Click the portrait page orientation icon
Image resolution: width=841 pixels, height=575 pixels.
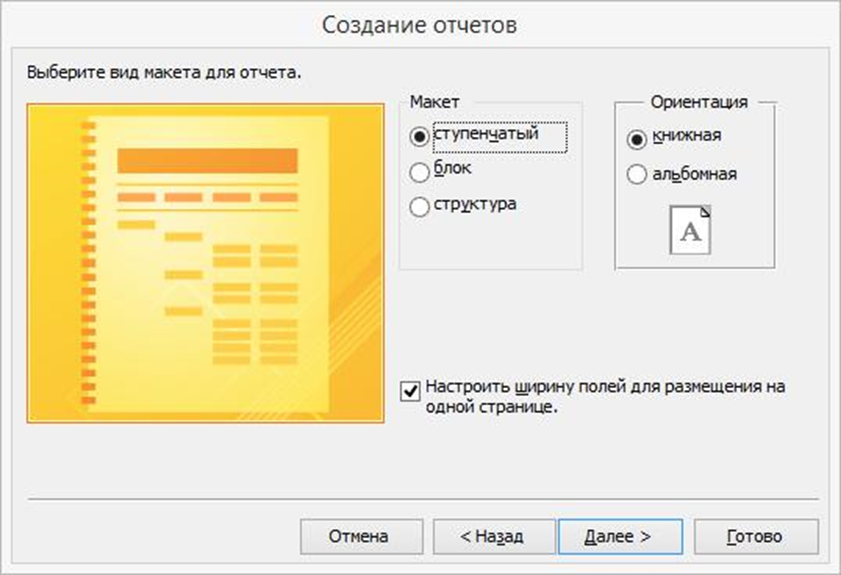coord(690,230)
